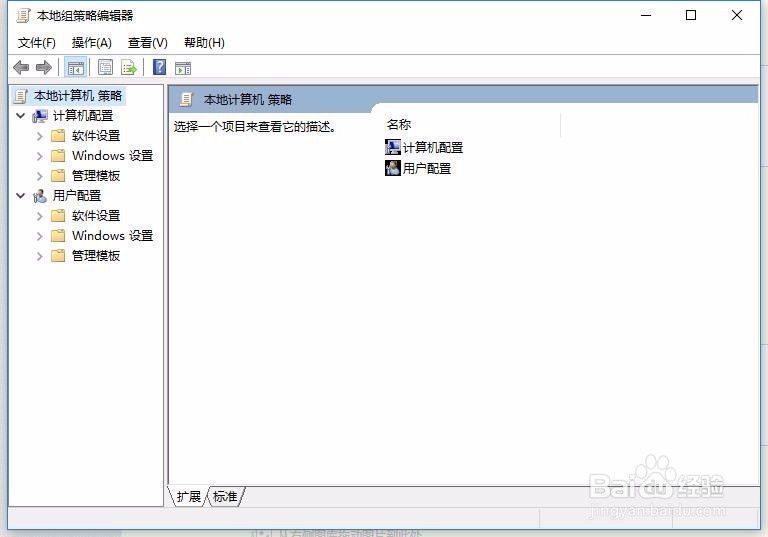Click the blue Help question mark icon
Image resolution: width=768 pixels, height=537 pixels.
[160, 67]
